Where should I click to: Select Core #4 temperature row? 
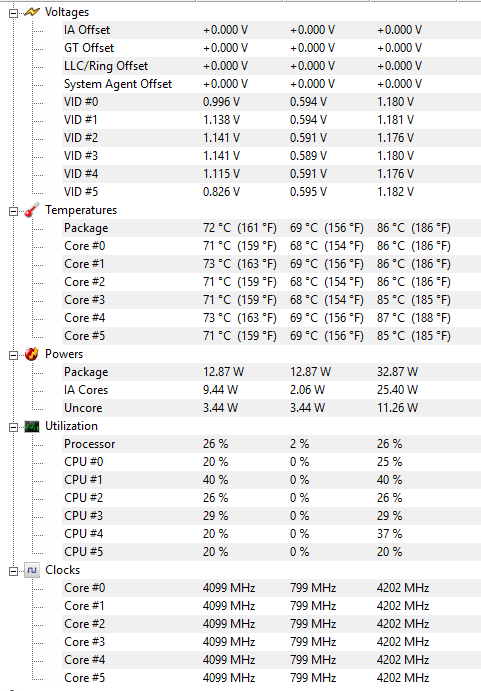(271, 318)
